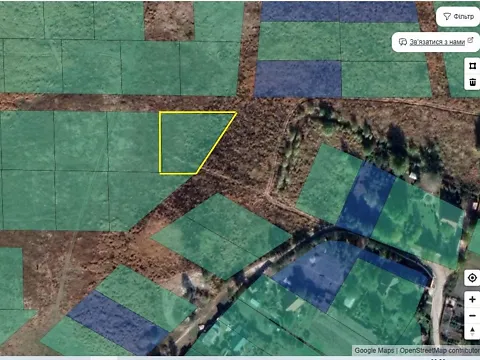
Task: Select the narrow blue strip parcel at lower left
Action: 117,322
